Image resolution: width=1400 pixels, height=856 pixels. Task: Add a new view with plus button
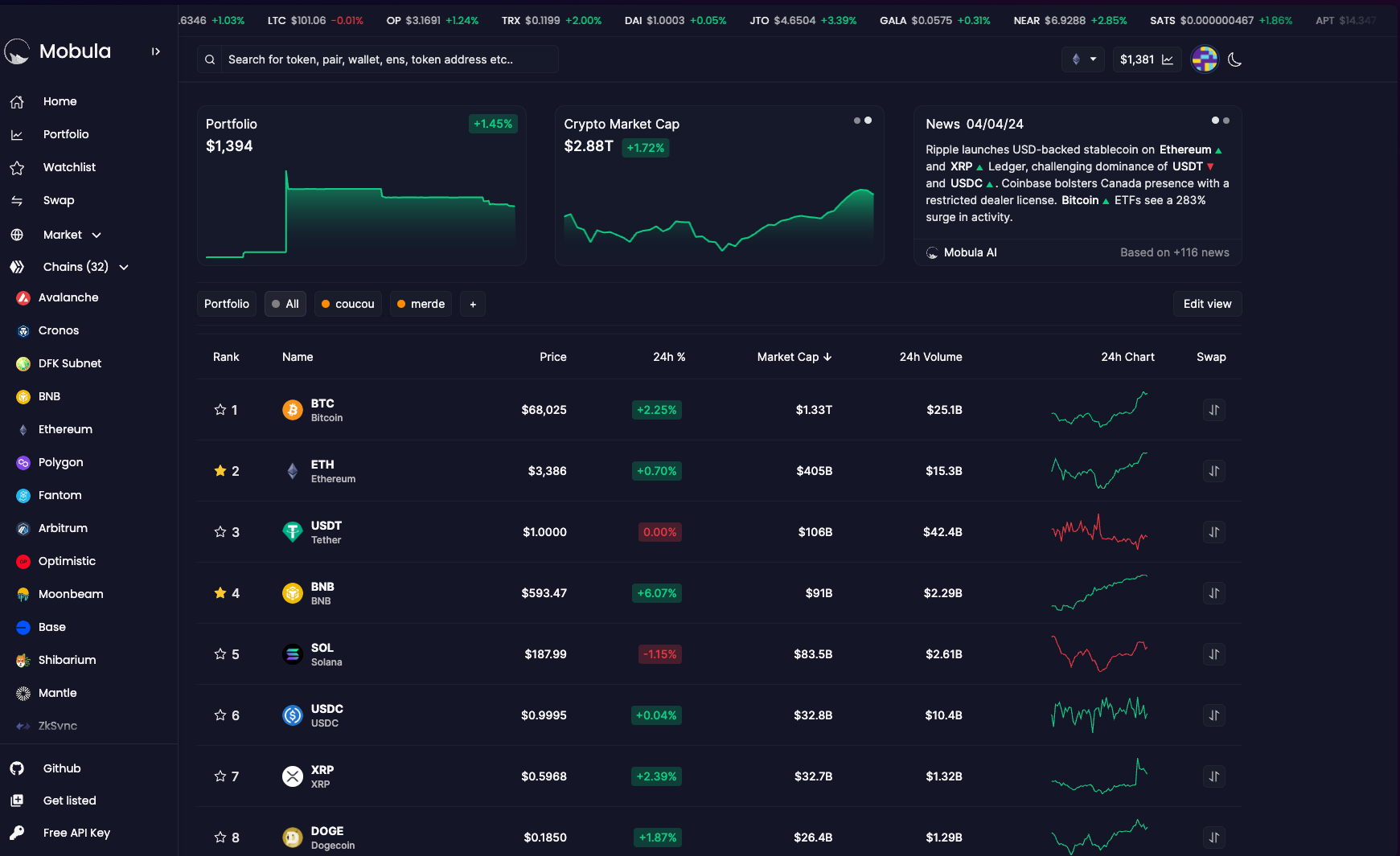pos(473,304)
